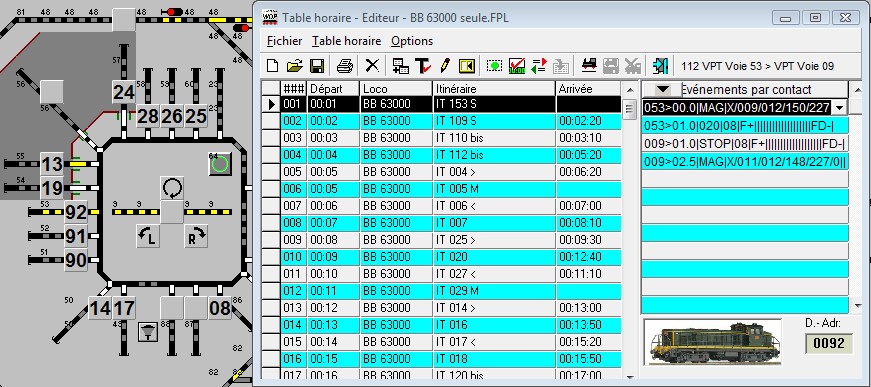
Task: Open the Options menu
Action: [x=412, y=41]
